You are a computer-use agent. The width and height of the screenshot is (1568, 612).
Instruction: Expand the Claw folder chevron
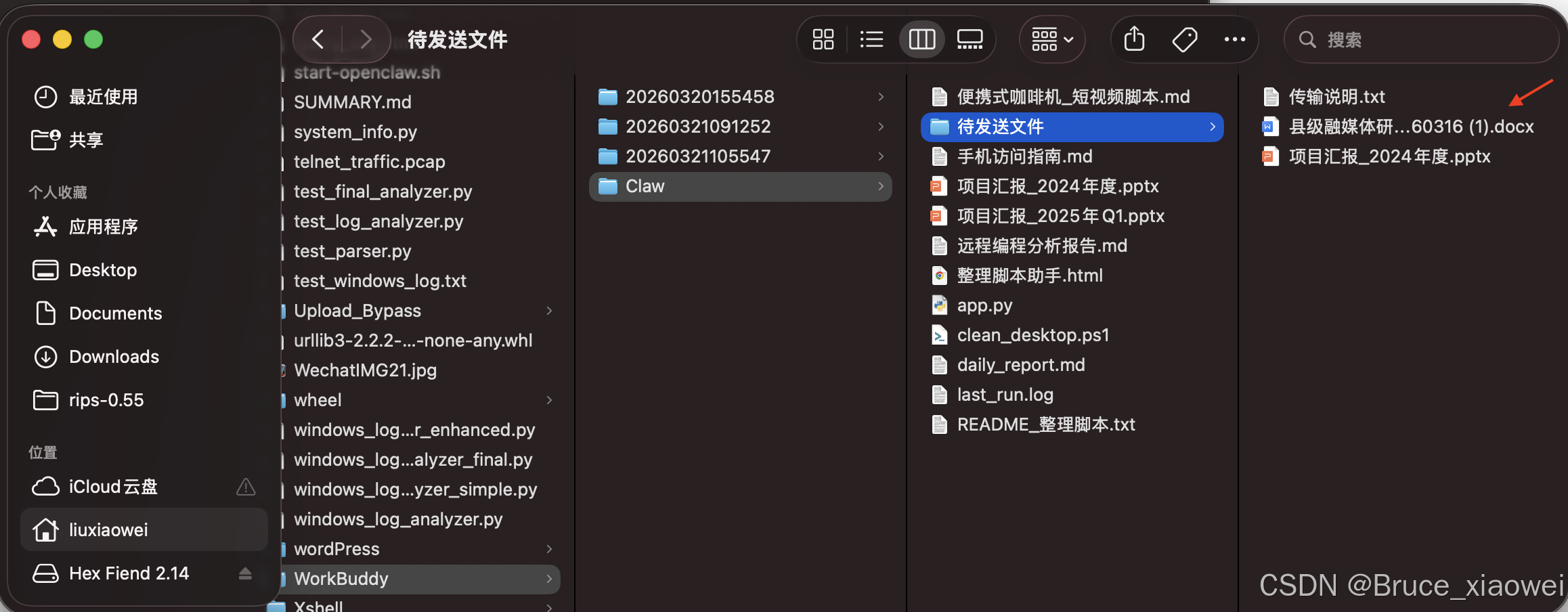coord(880,186)
